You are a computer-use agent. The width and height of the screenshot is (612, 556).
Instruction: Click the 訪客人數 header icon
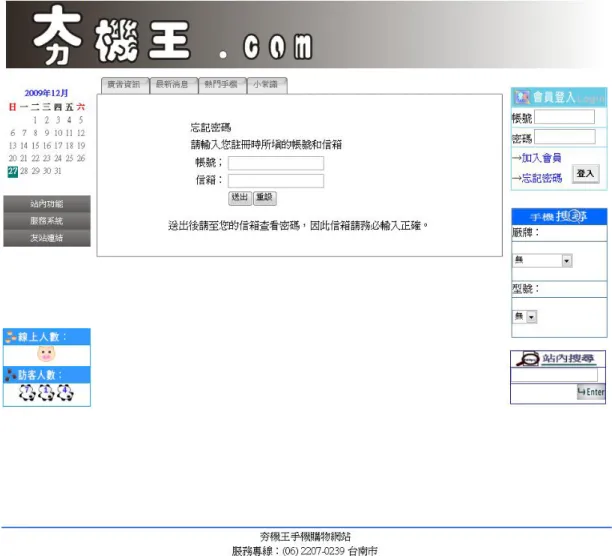[x=11, y=375]
